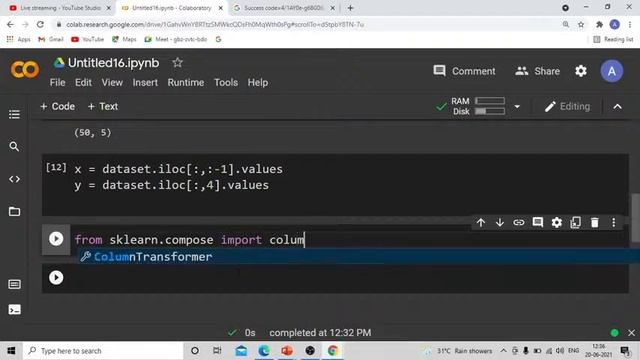Open the Windows Start menu

click(11, 351)
